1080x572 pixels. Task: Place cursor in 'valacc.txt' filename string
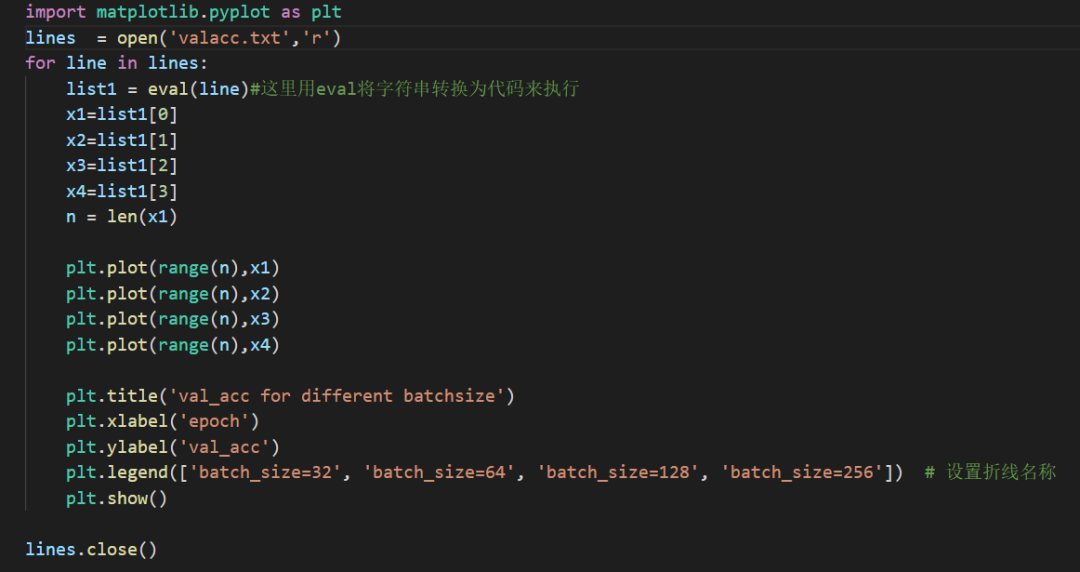(x=229, y=38)
